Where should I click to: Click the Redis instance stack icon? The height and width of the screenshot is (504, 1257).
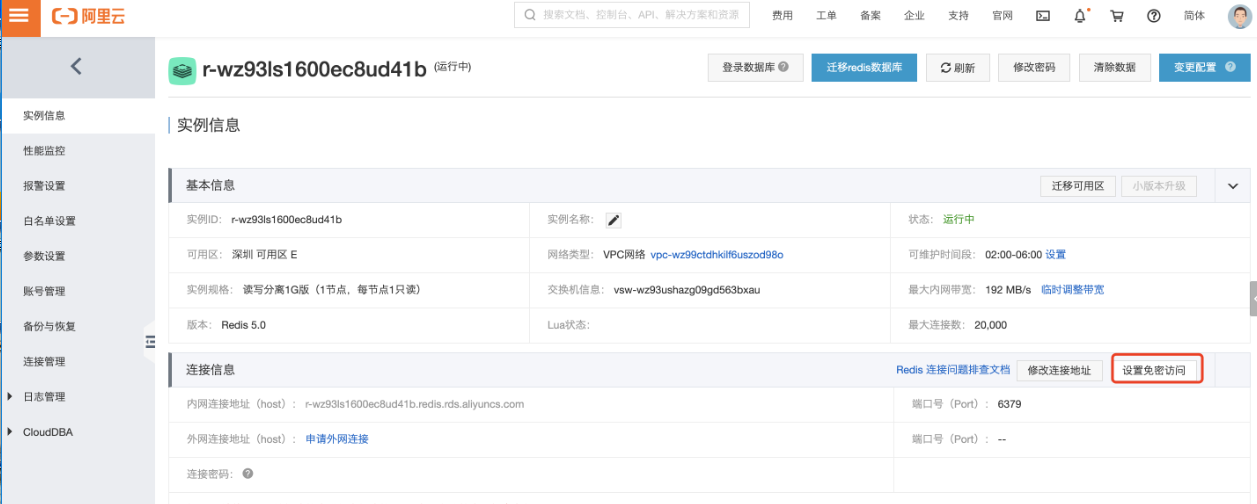(x=182, y=70)
